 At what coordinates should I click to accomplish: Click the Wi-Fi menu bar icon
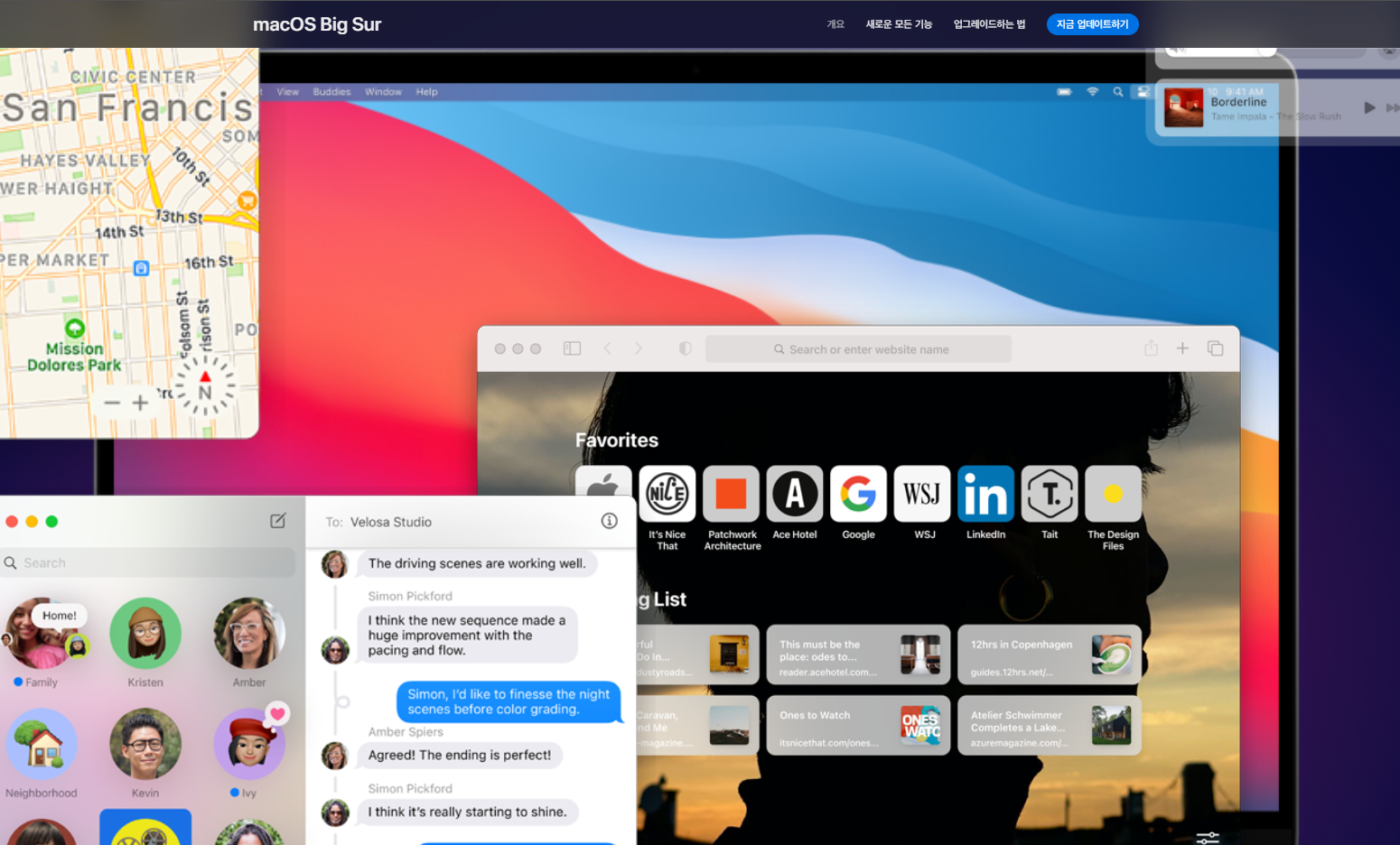pos(1092,92)
